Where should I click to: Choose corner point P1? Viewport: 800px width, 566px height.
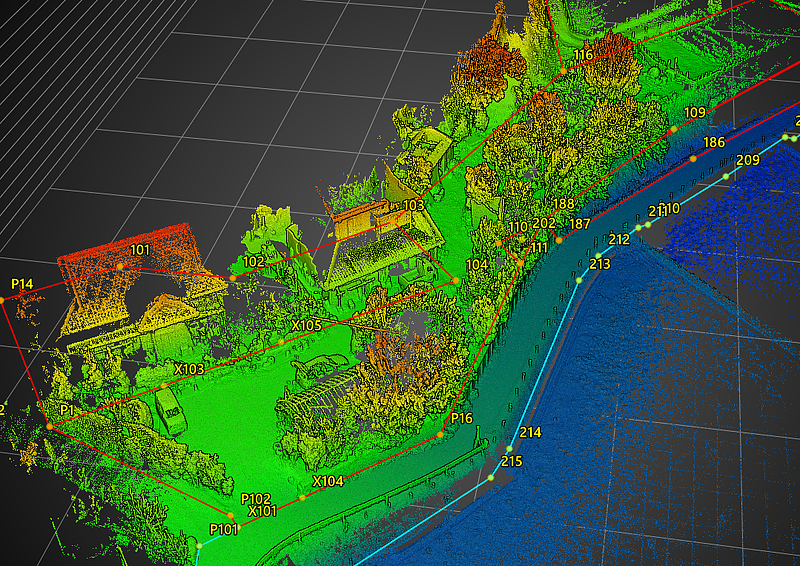[49, 426]
